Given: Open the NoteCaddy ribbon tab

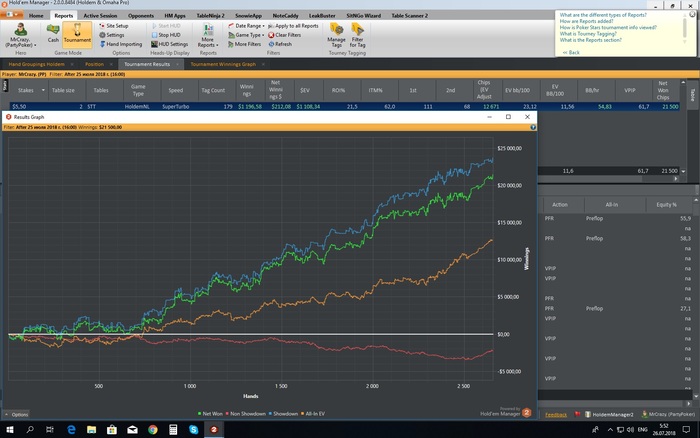Looking at the screenshot, I should coord(285,16).
